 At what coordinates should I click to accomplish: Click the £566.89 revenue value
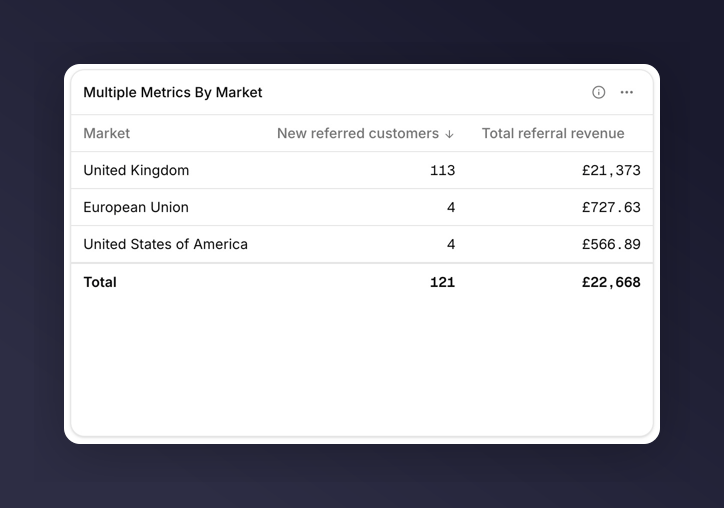[x=611, y=244]
